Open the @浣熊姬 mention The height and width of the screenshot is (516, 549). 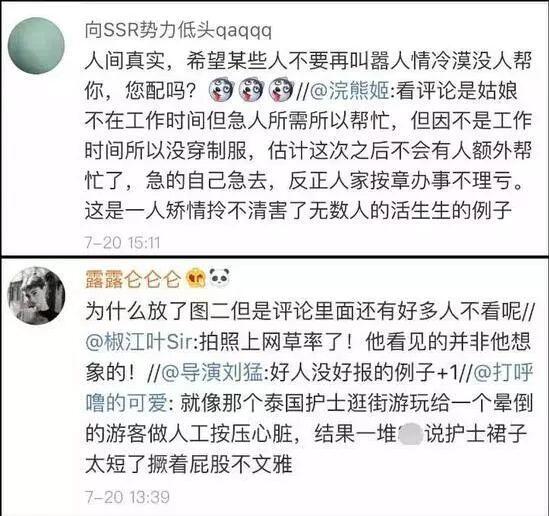[350, 91]
